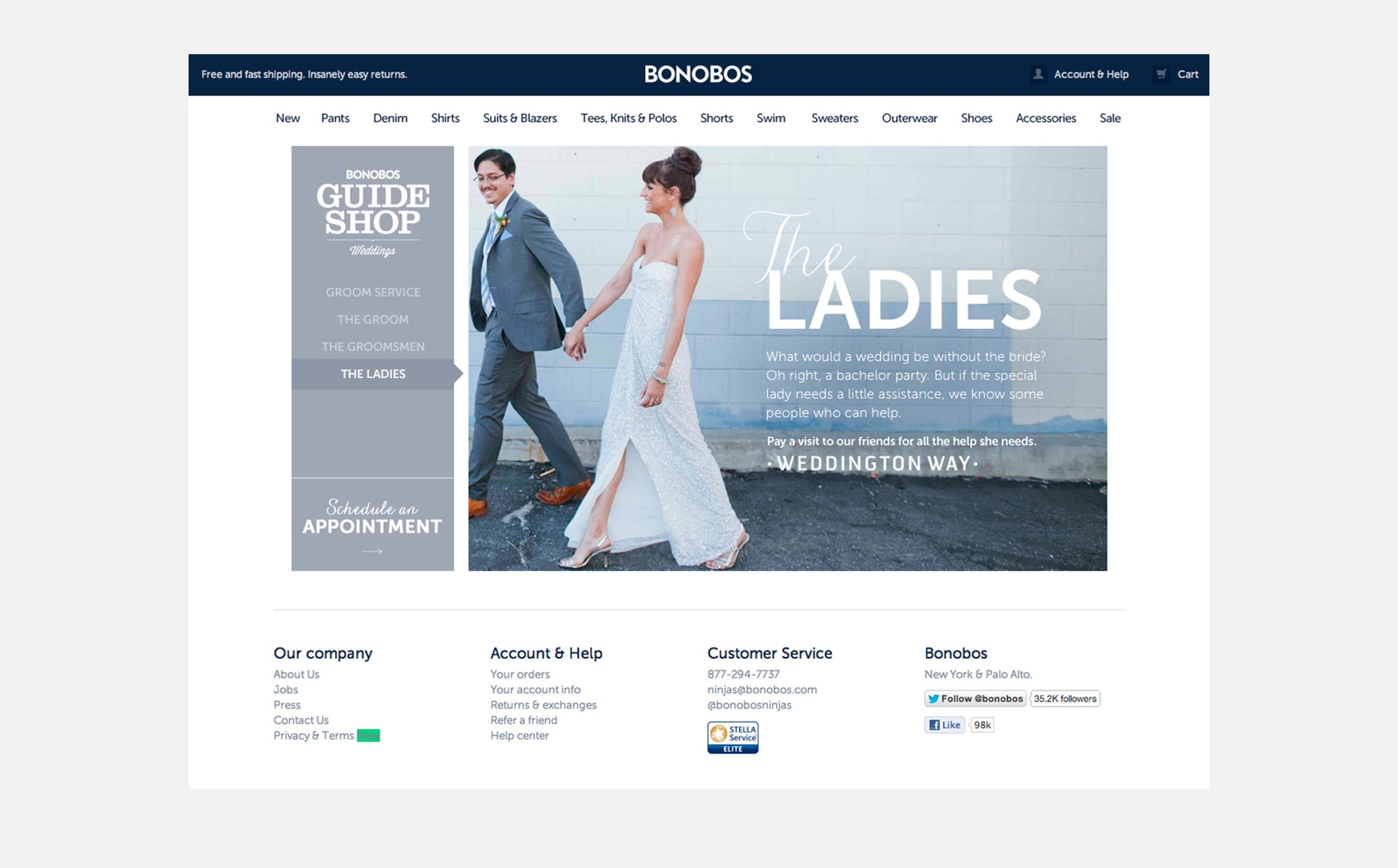The image size is (1398, 868).
Task: Click the shopping cart icon
Action: click(1161, 74)
